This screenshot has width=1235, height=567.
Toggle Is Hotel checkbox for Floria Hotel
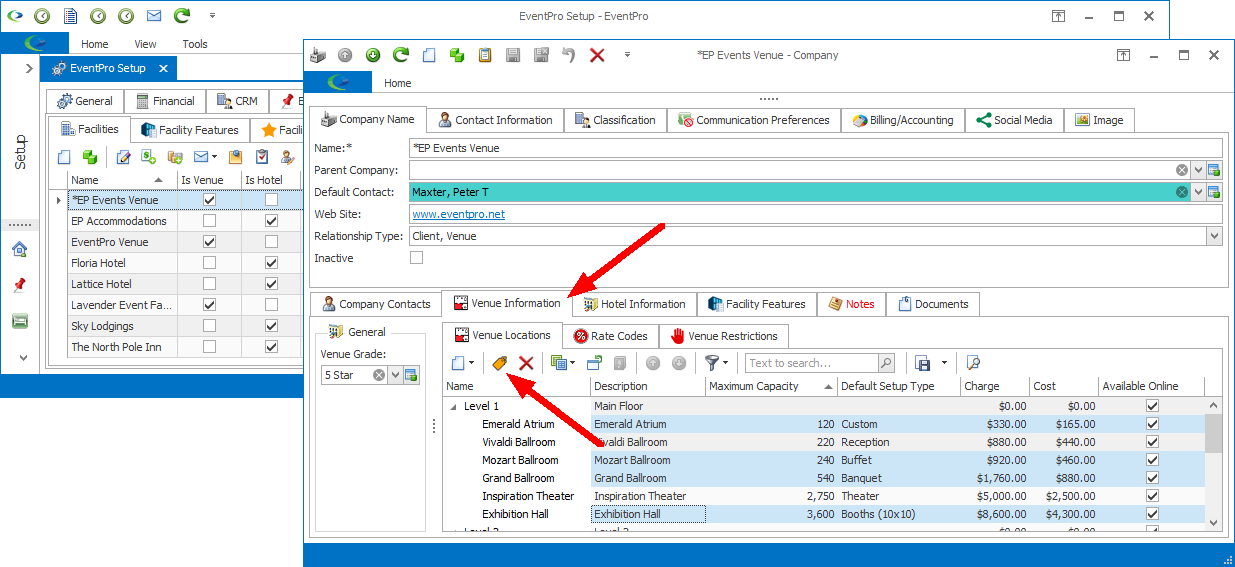pos(271,263)
